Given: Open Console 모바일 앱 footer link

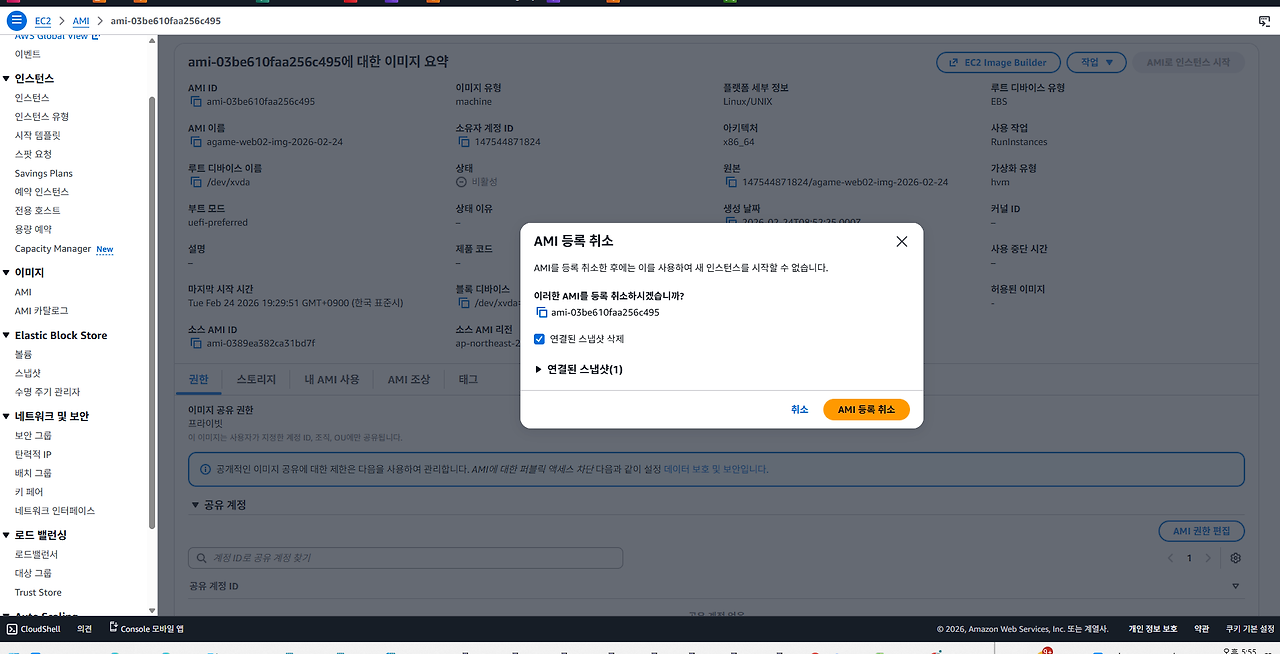Looking at the screenshot, I should pyautogui.click(x=146, y=629).
